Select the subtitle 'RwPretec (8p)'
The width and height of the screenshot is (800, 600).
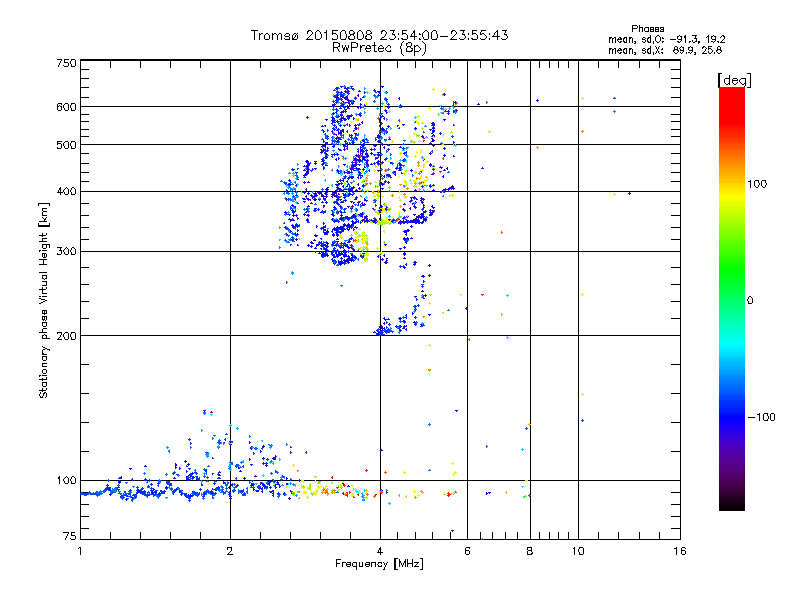pos(379,48)
